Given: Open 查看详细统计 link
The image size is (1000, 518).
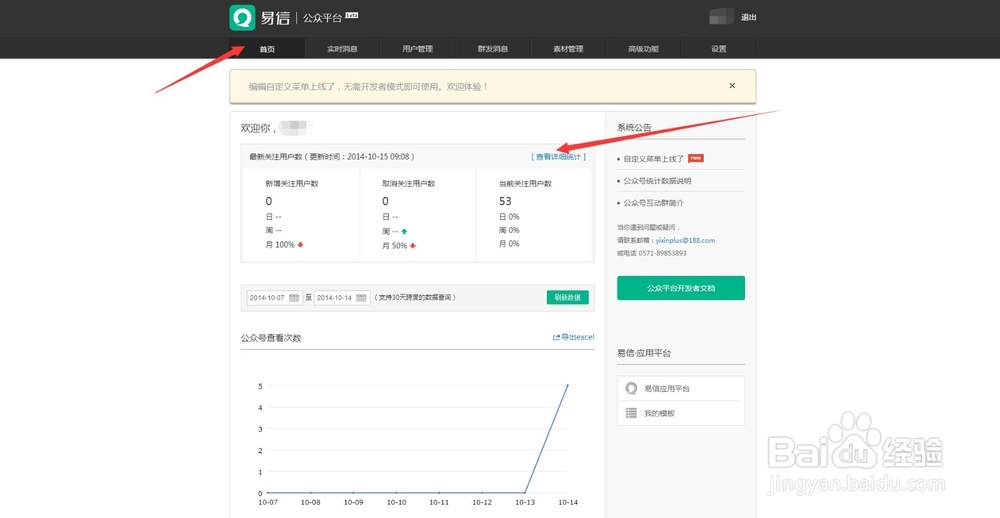Looking at the screenshot, I should (x=558, y=156).
